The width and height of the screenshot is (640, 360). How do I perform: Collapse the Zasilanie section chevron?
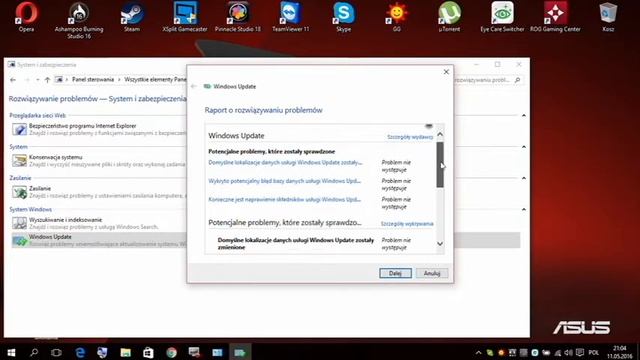click(524, 178)
